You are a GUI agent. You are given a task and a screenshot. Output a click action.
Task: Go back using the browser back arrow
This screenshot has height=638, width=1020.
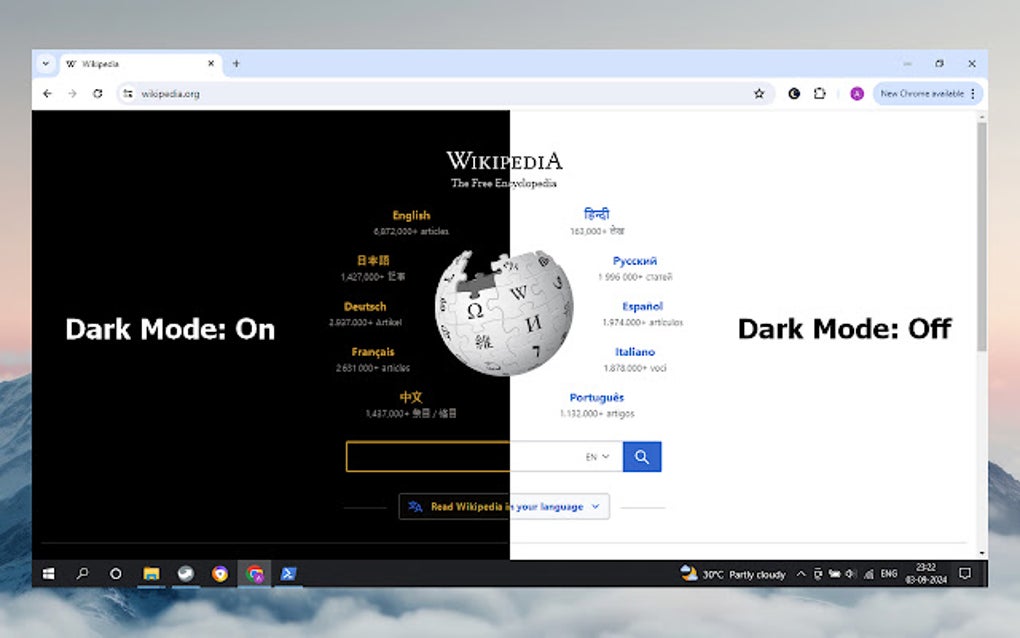(x=47, y=93)
